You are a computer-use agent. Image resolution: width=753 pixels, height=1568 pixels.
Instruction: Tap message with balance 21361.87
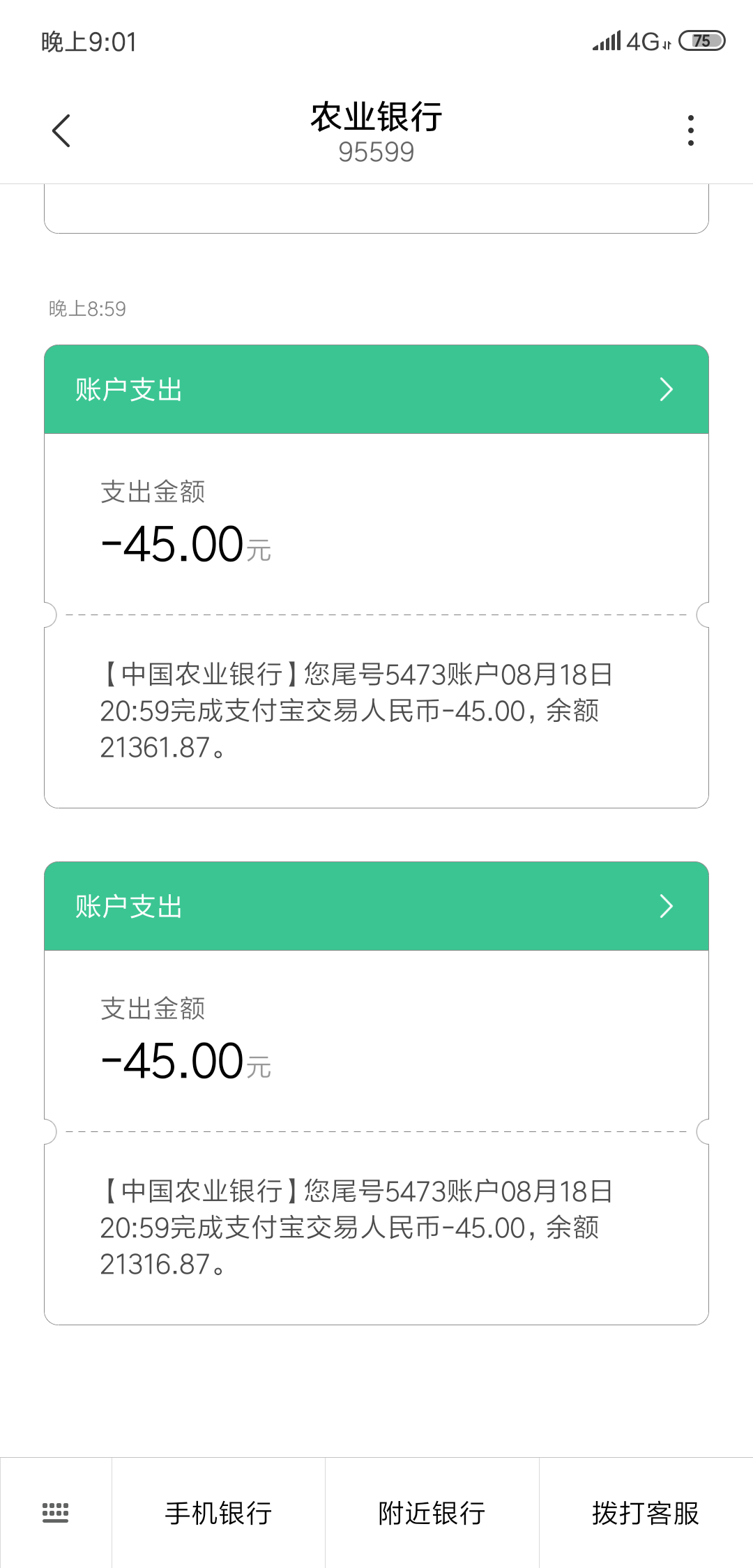356,711
